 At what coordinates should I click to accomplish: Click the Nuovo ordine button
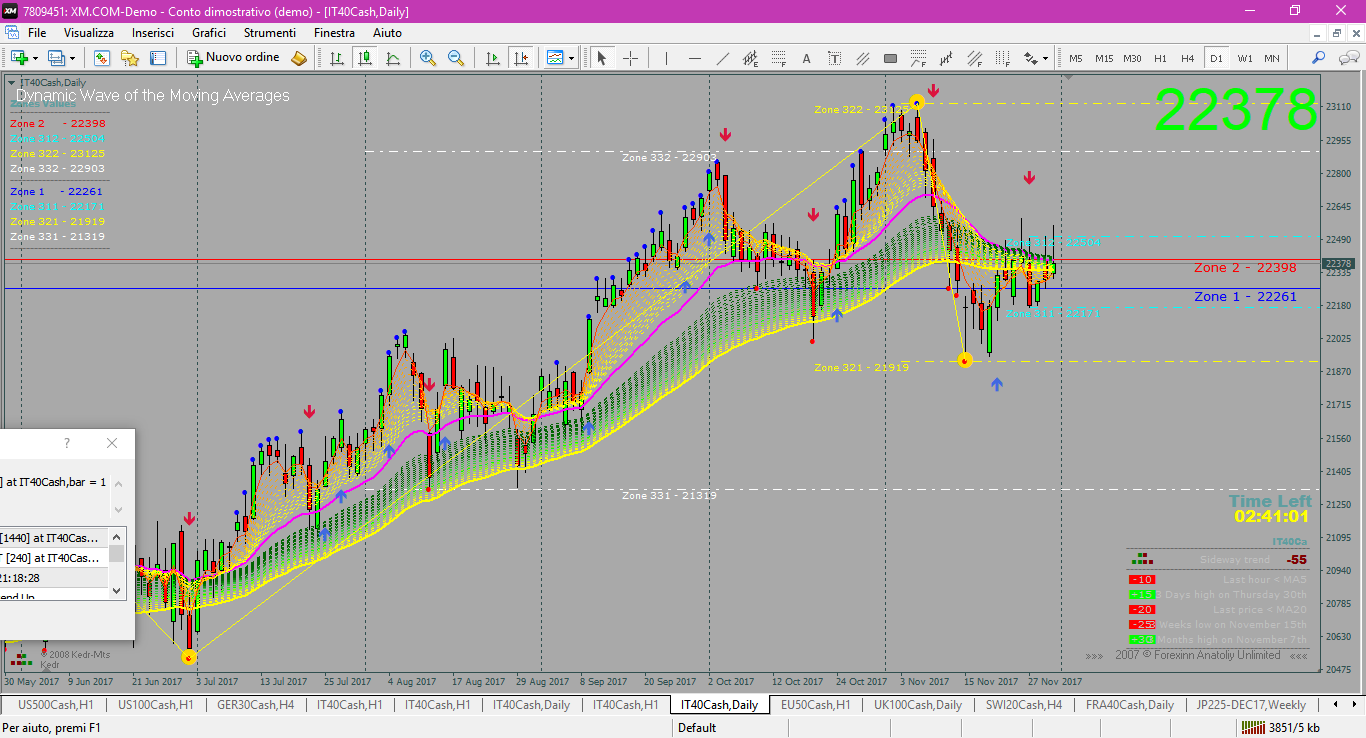(233, 58)
